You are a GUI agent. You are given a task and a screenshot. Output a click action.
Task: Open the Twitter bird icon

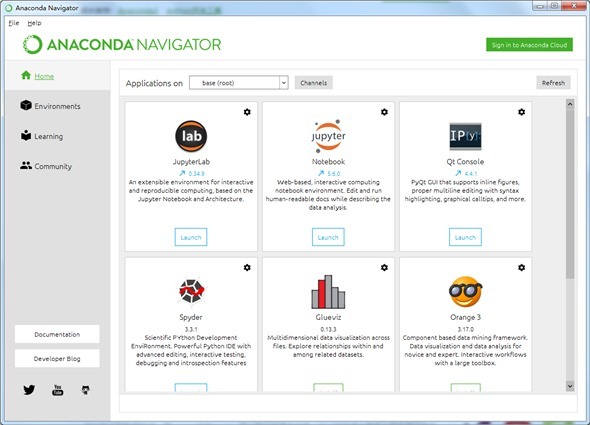tap(29, 390)
